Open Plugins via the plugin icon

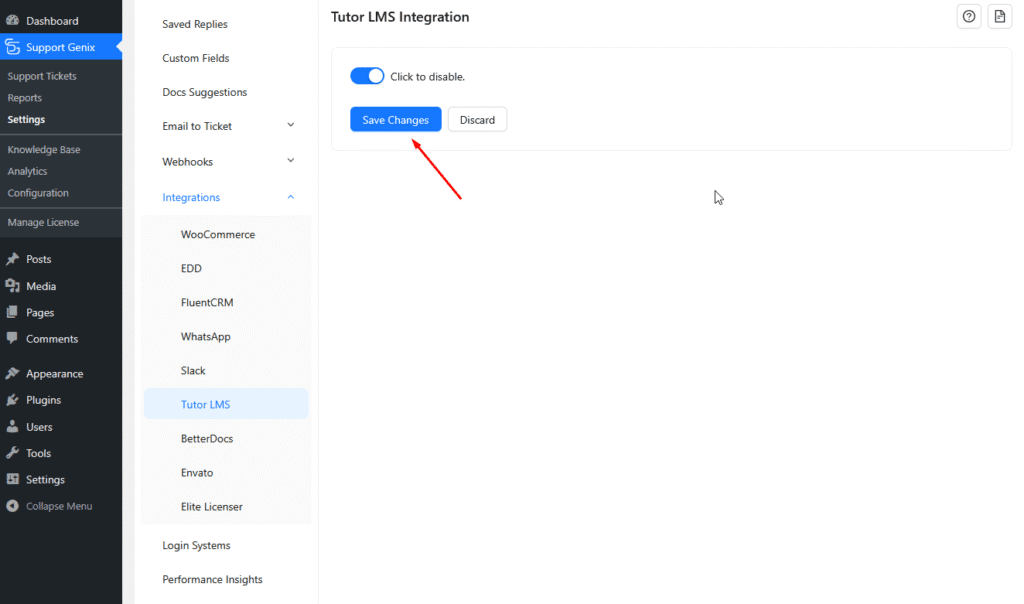[14, 399]
